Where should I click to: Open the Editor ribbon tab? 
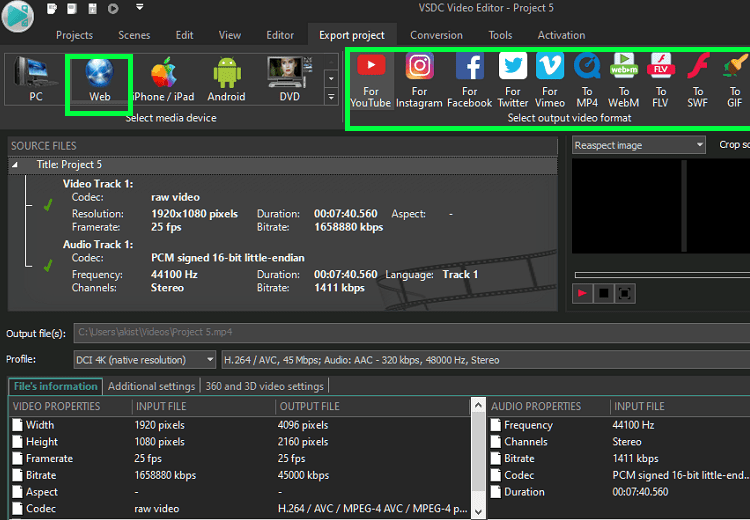(x=280, y=35)
